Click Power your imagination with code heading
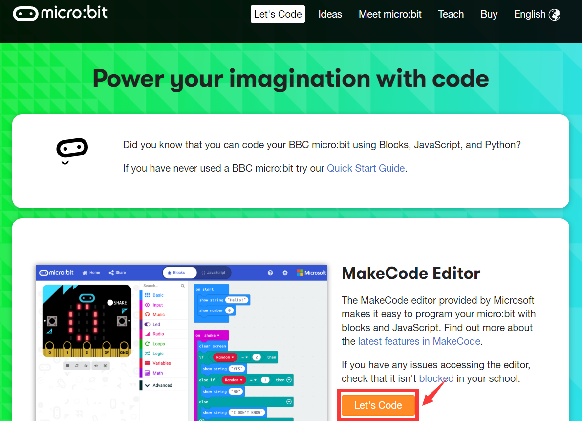Image resolution: width=582 pixels, height=421 pixels. pos(291,79)
